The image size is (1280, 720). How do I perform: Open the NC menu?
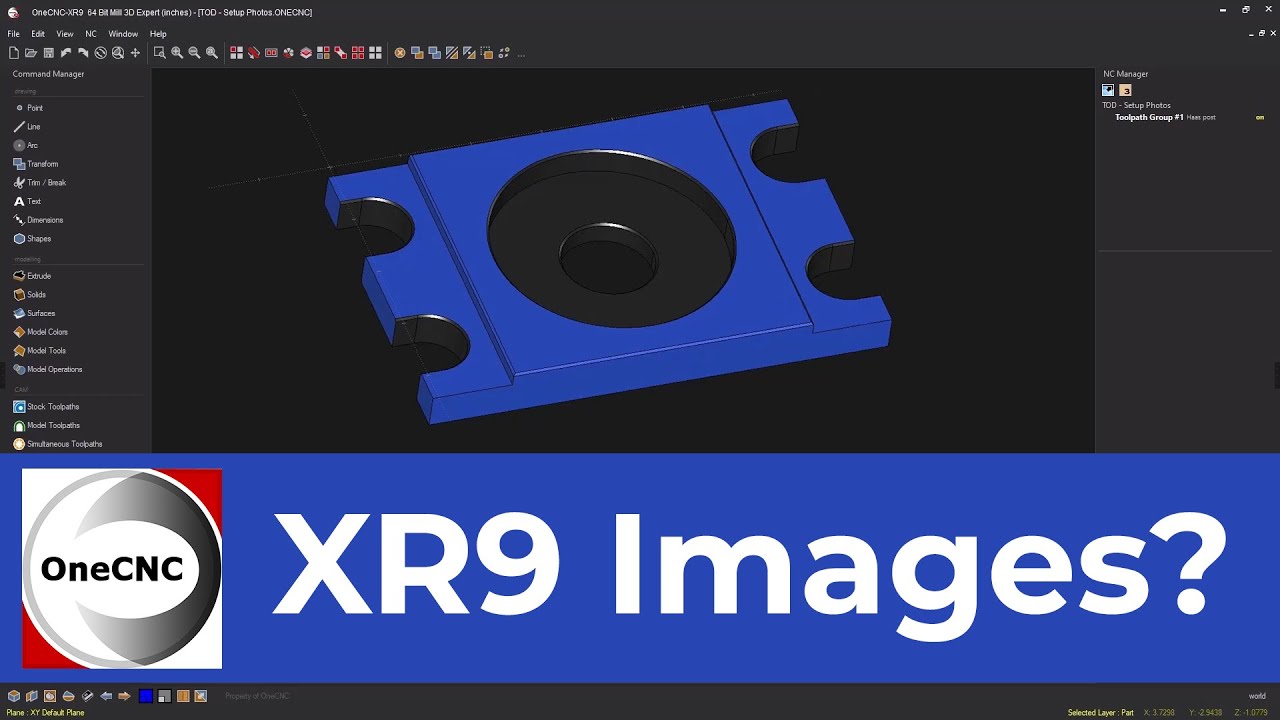pyautogui.click(x=91, y=34)
